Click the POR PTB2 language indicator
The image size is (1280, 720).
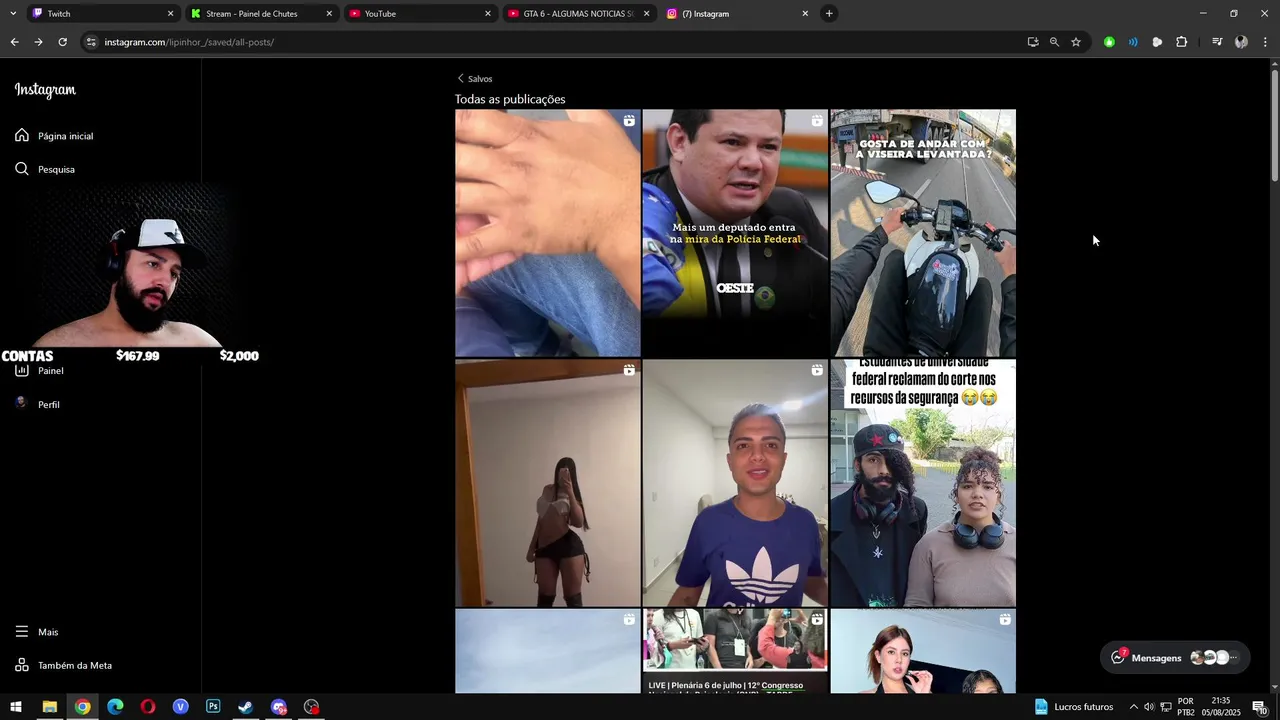(x=1186, y=707)
